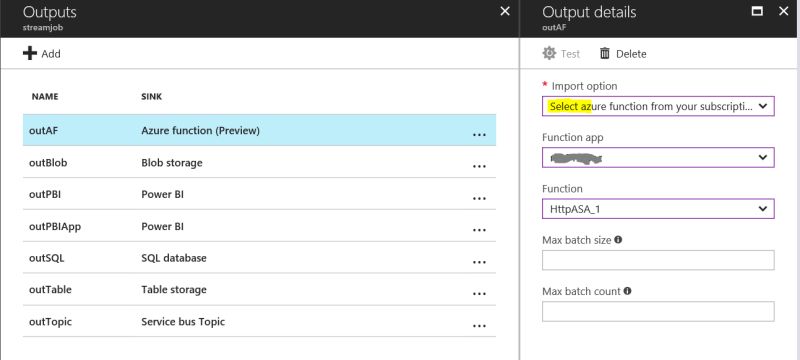This screenshot has height=360, width=800.
Task: Select the outSQL output name
Action: (46, 258)
